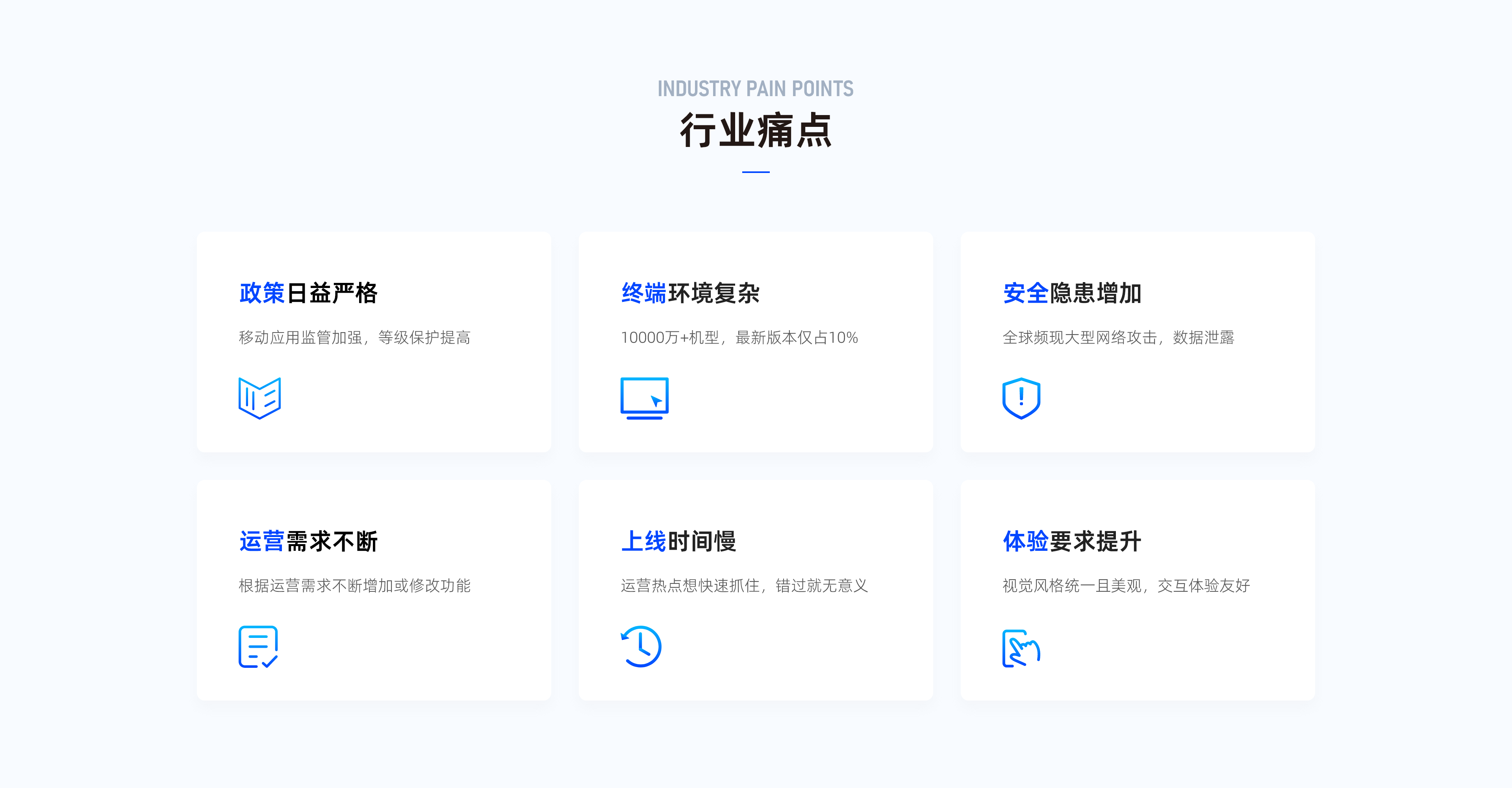Click description 运营热点想快速抓住，错过就无意义
The height and width of the screenshot is (788, 1512).
coord(744,586)
